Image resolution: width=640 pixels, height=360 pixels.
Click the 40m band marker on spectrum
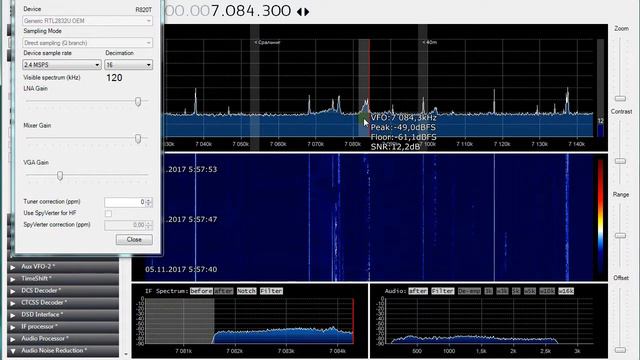coord(429,42)
